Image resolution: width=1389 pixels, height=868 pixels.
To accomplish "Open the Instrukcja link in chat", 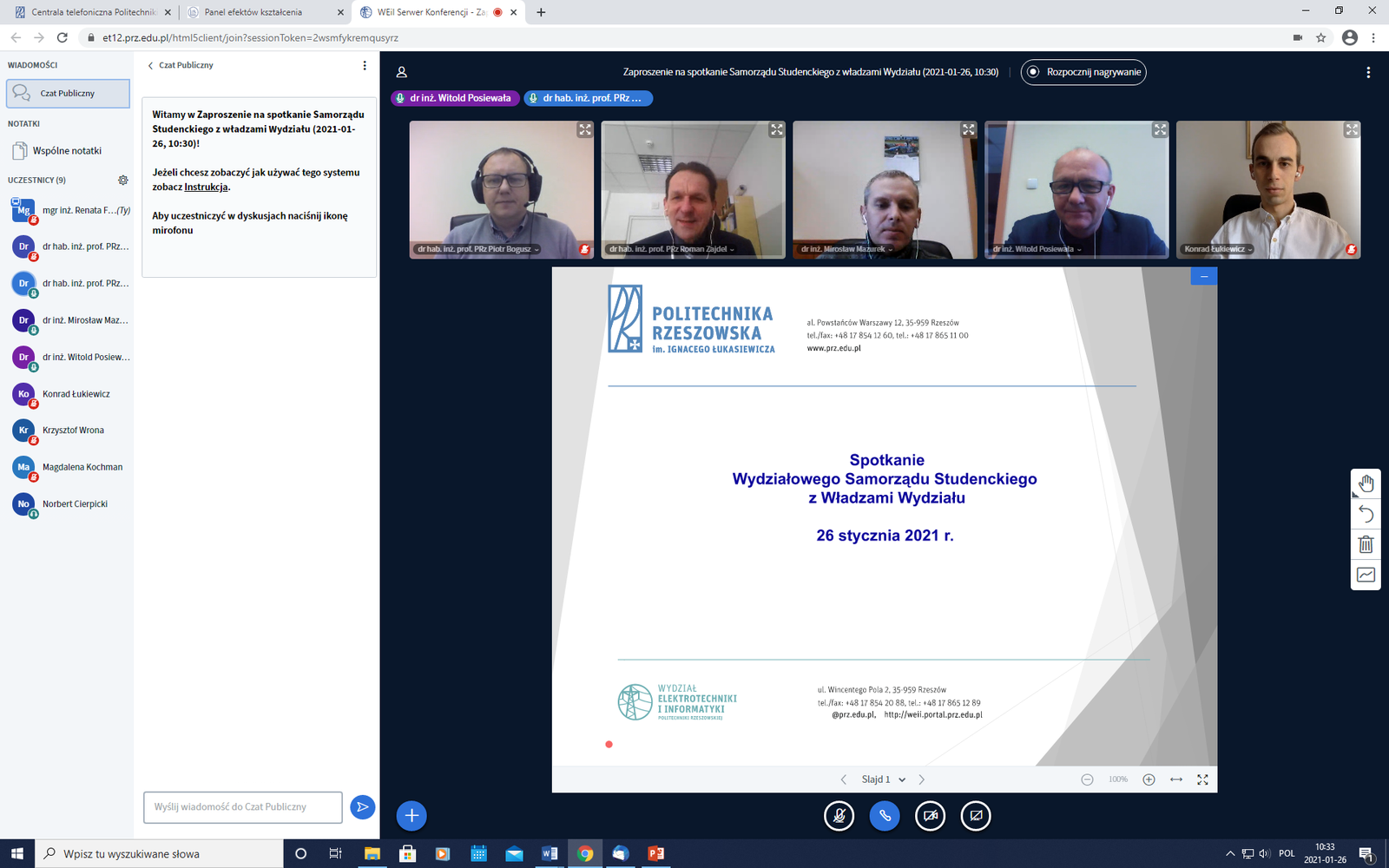I will click(206, 187).
